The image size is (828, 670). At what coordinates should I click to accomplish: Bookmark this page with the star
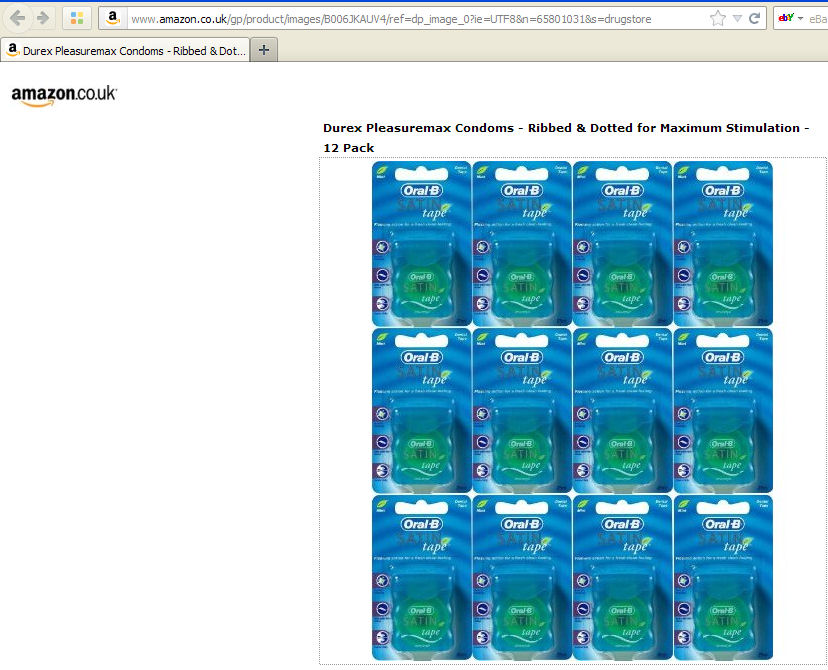(x=718, y=19)
